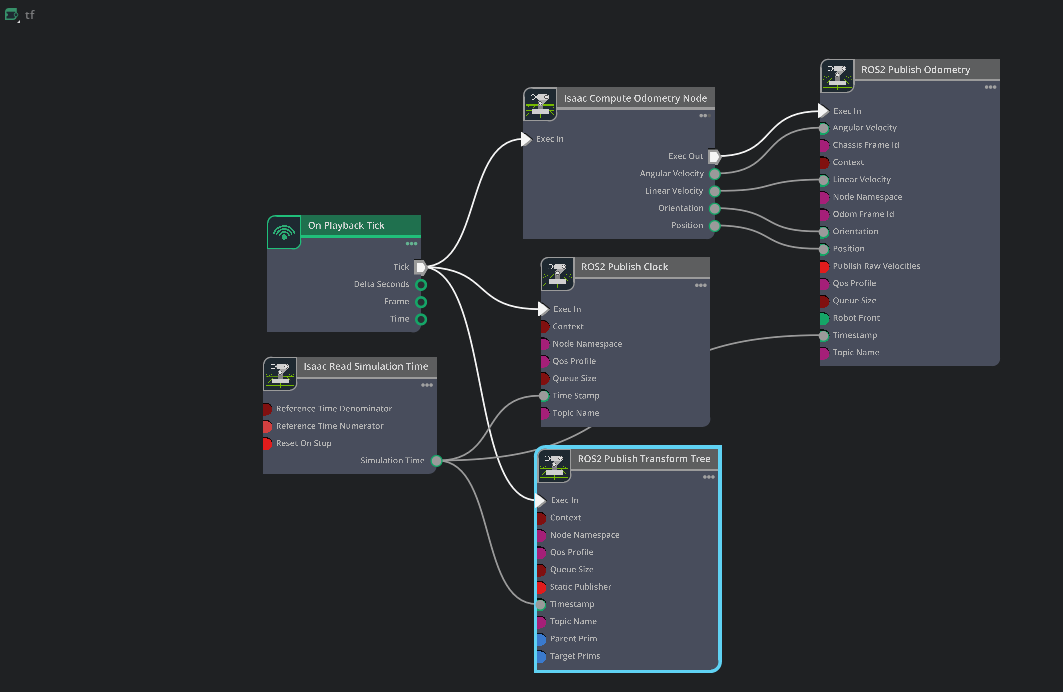
Task: Expand ROS2 Publish Transform Tree three-dot menu
Action: (708, 477)
